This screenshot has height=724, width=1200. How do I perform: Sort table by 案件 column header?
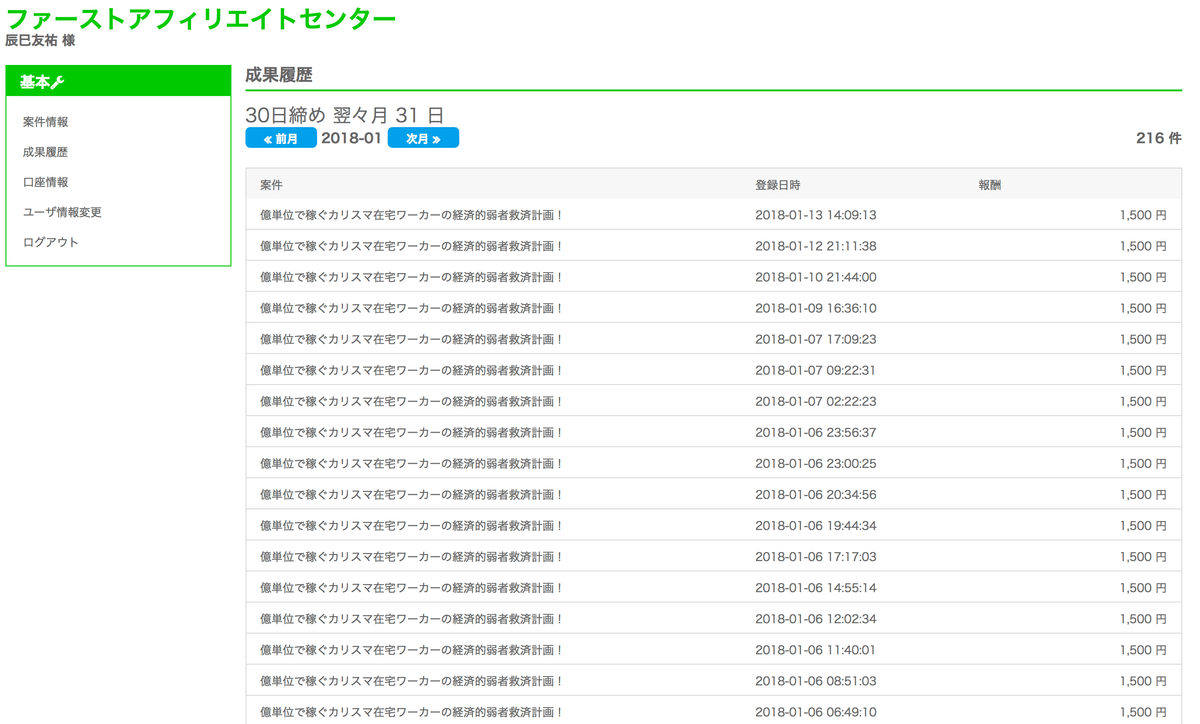pyautogui.click(x=271, y=185)
